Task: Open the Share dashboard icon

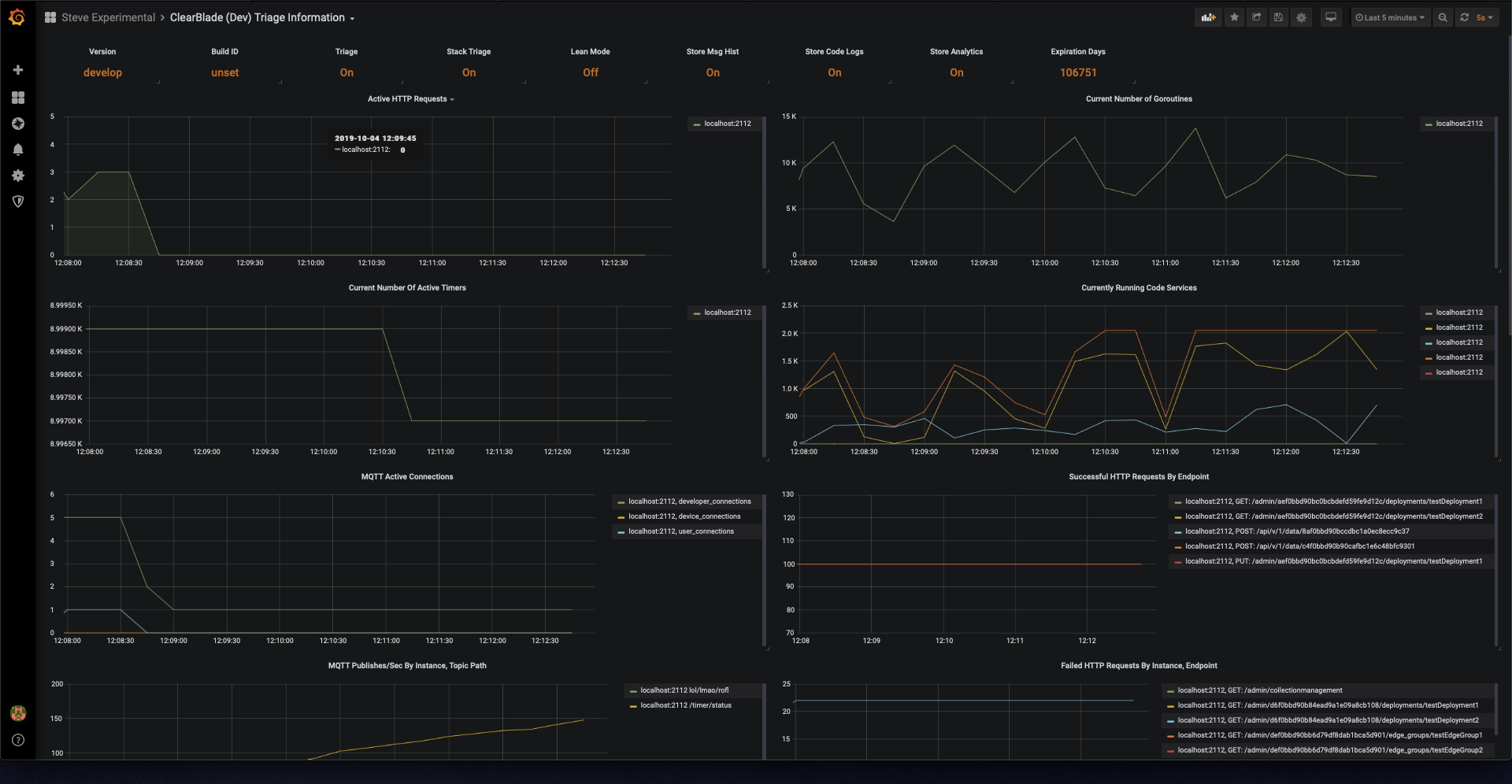Action: [1257, 17]
